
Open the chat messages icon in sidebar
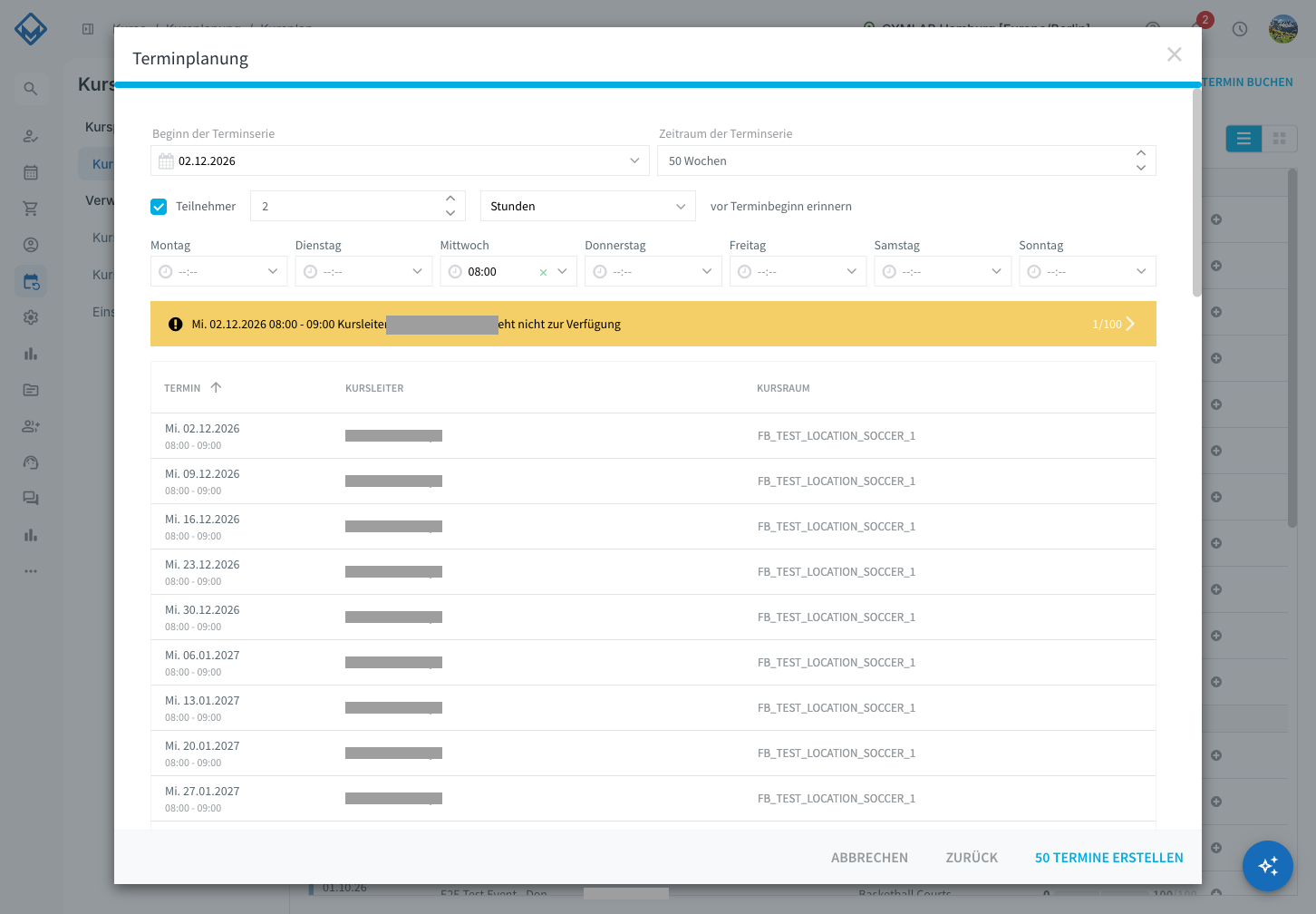[31, 499]
